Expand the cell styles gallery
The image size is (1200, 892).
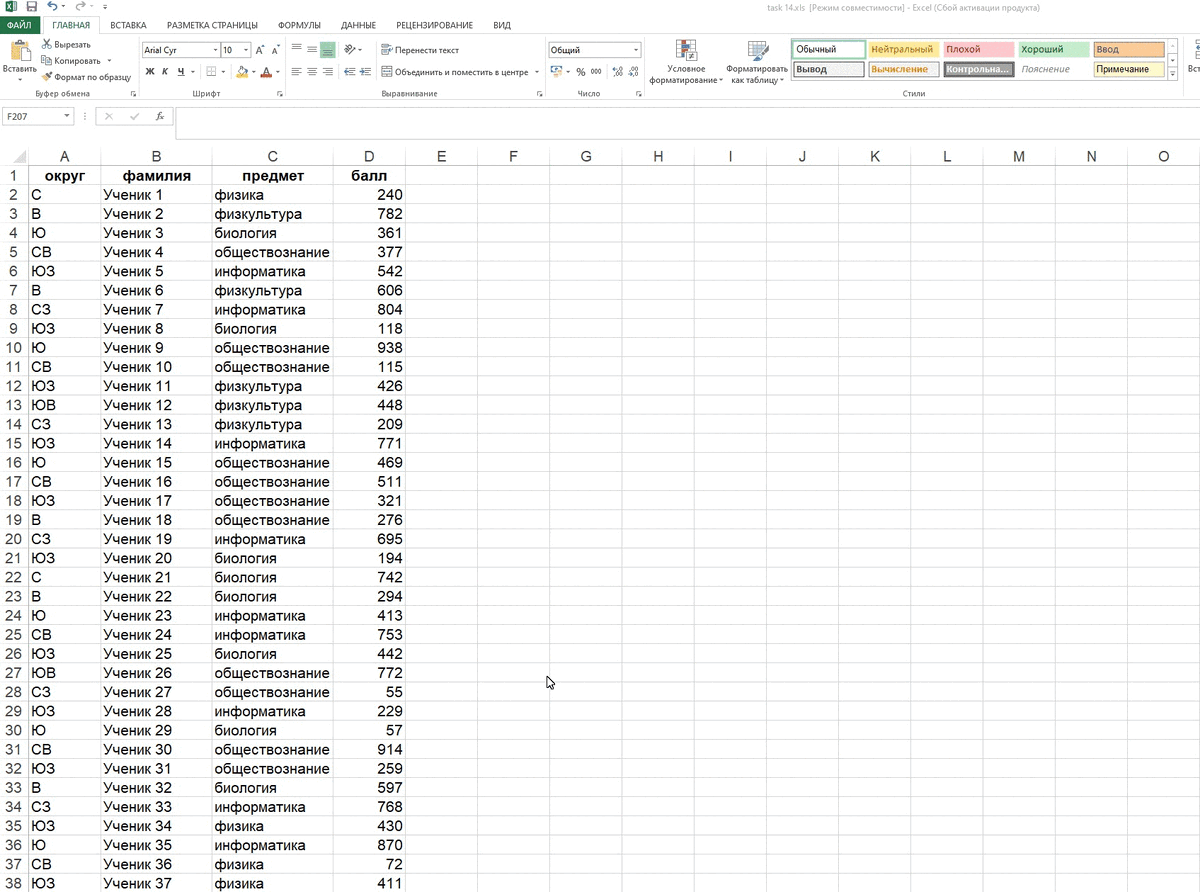point(1172,72)
